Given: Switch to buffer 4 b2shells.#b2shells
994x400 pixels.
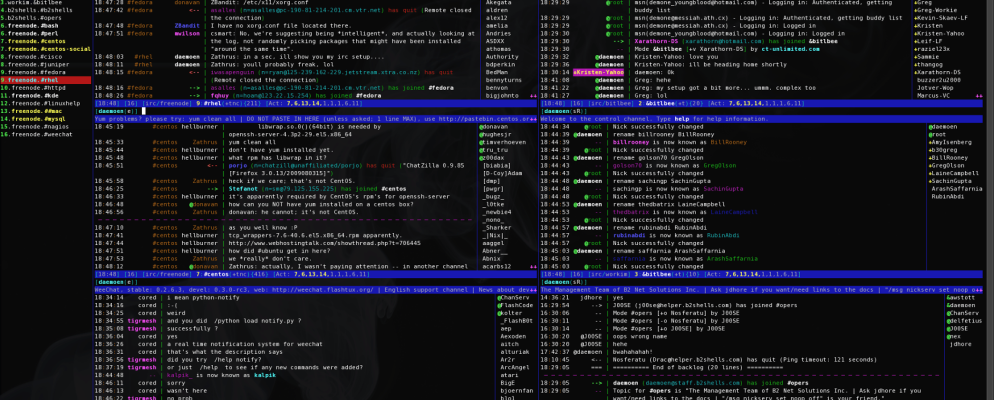Looking at the screenshot, I should point(36,11).
